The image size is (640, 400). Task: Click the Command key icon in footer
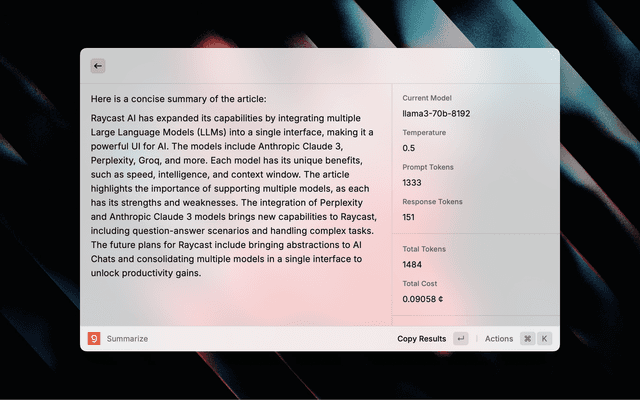click(x=527, y=339)
